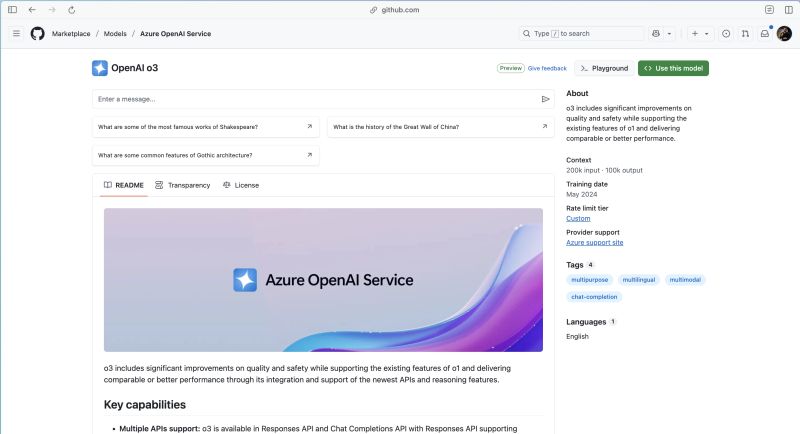The height and width of the screenshot is (434, 800).
Task: Open the pull requests icon in header
Action: [x=745, y=34]
